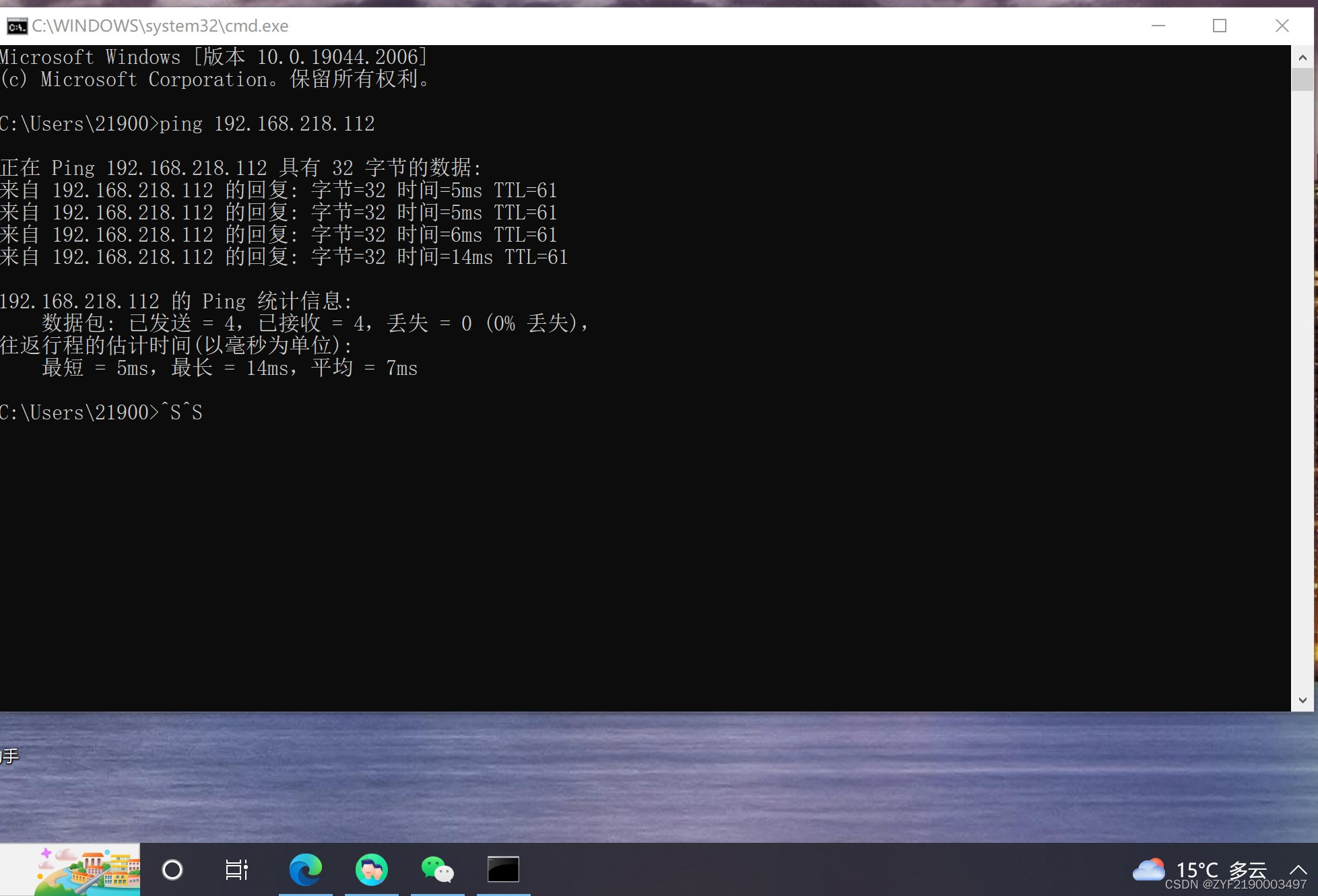Maximize the cmd.exe window
Viewport: 1318px width, 896px height.
point(1219,26)
